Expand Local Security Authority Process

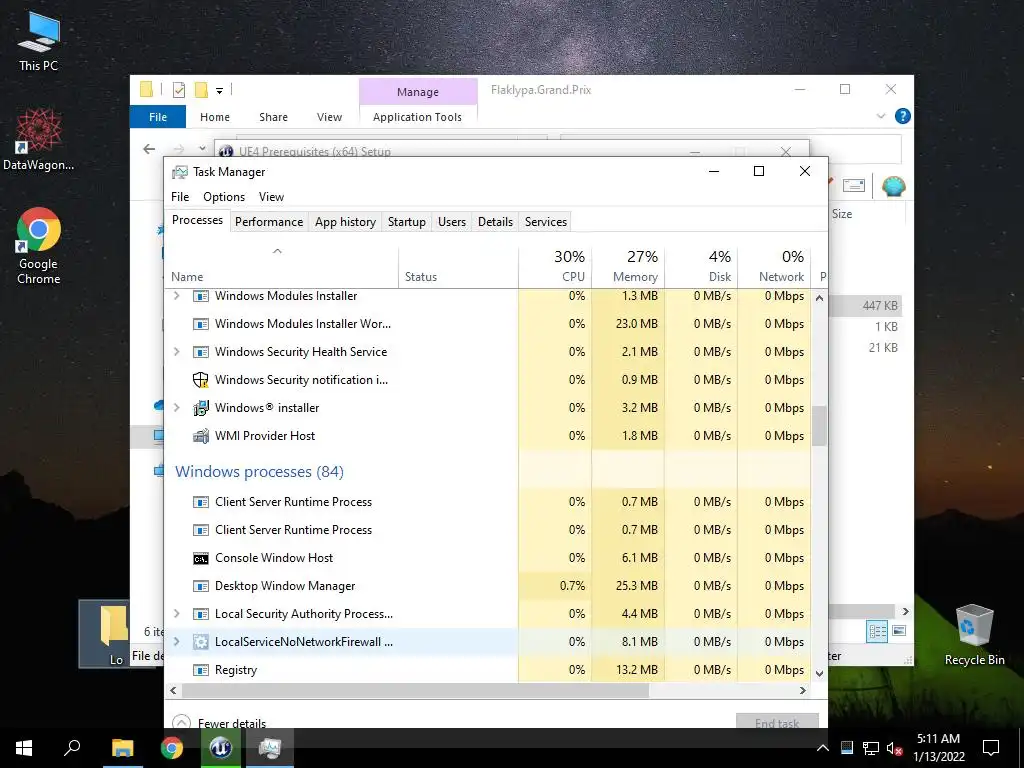pos(176,614)
